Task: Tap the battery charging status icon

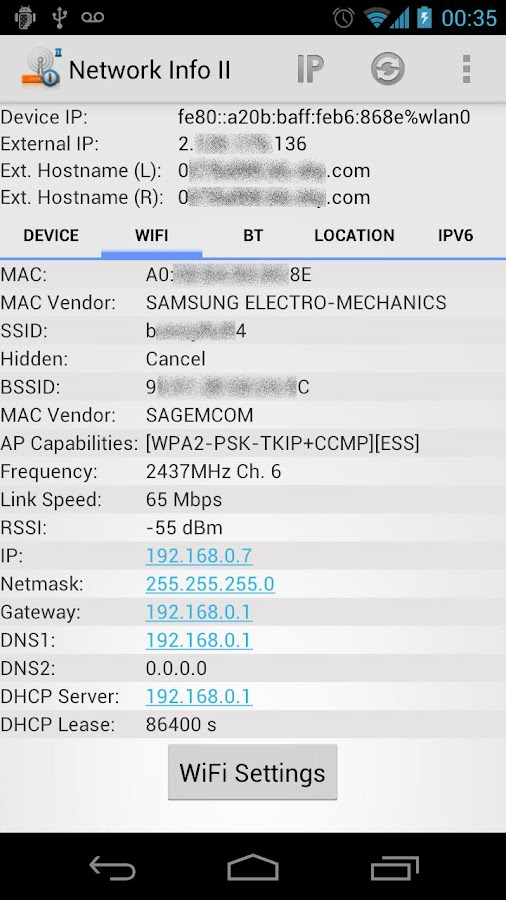Action: 425,17
